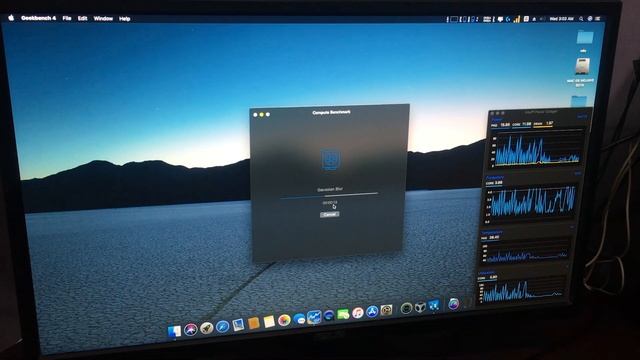
Task: Open the File menu
Action: [67, 18]
